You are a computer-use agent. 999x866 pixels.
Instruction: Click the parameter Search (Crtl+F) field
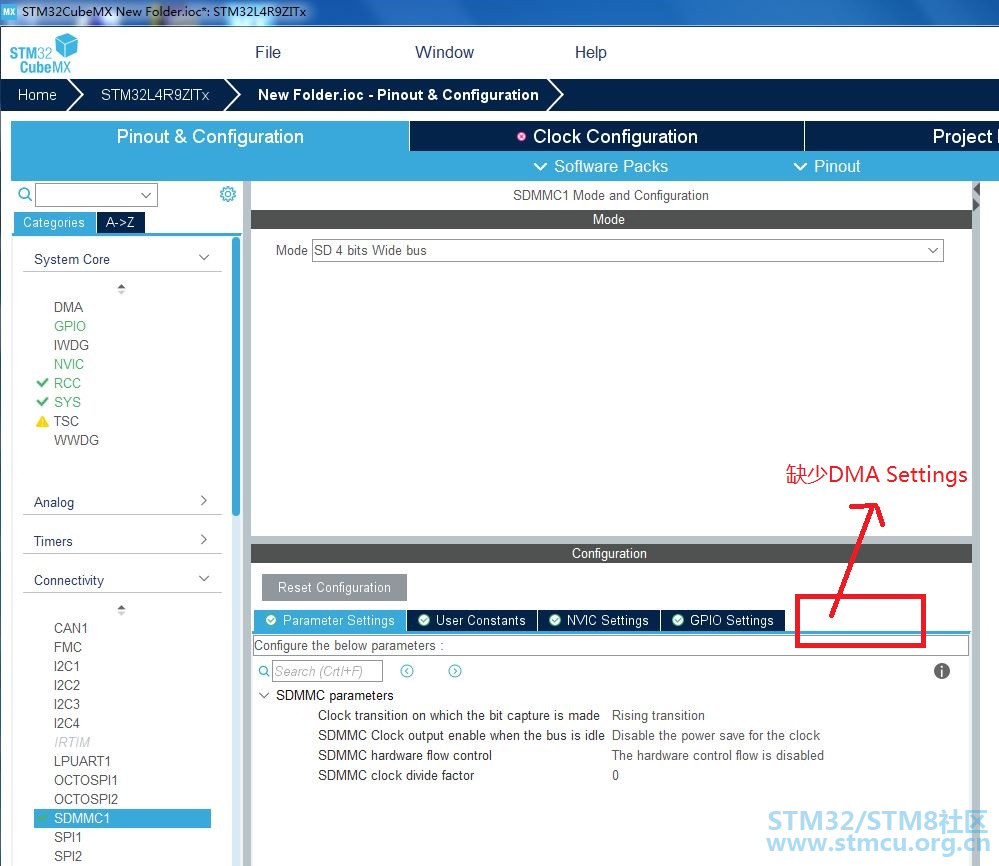[327, 671]
